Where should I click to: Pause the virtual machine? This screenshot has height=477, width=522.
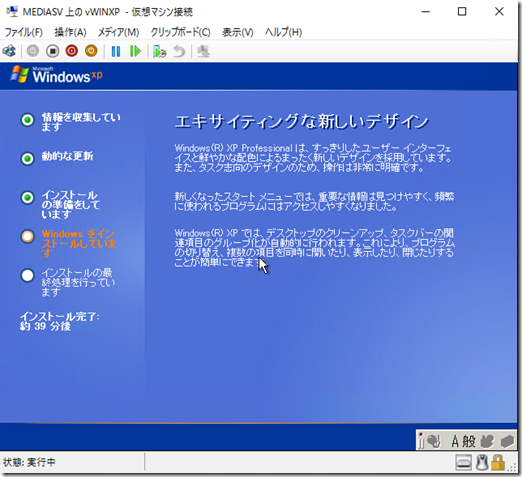coord(116,51)
